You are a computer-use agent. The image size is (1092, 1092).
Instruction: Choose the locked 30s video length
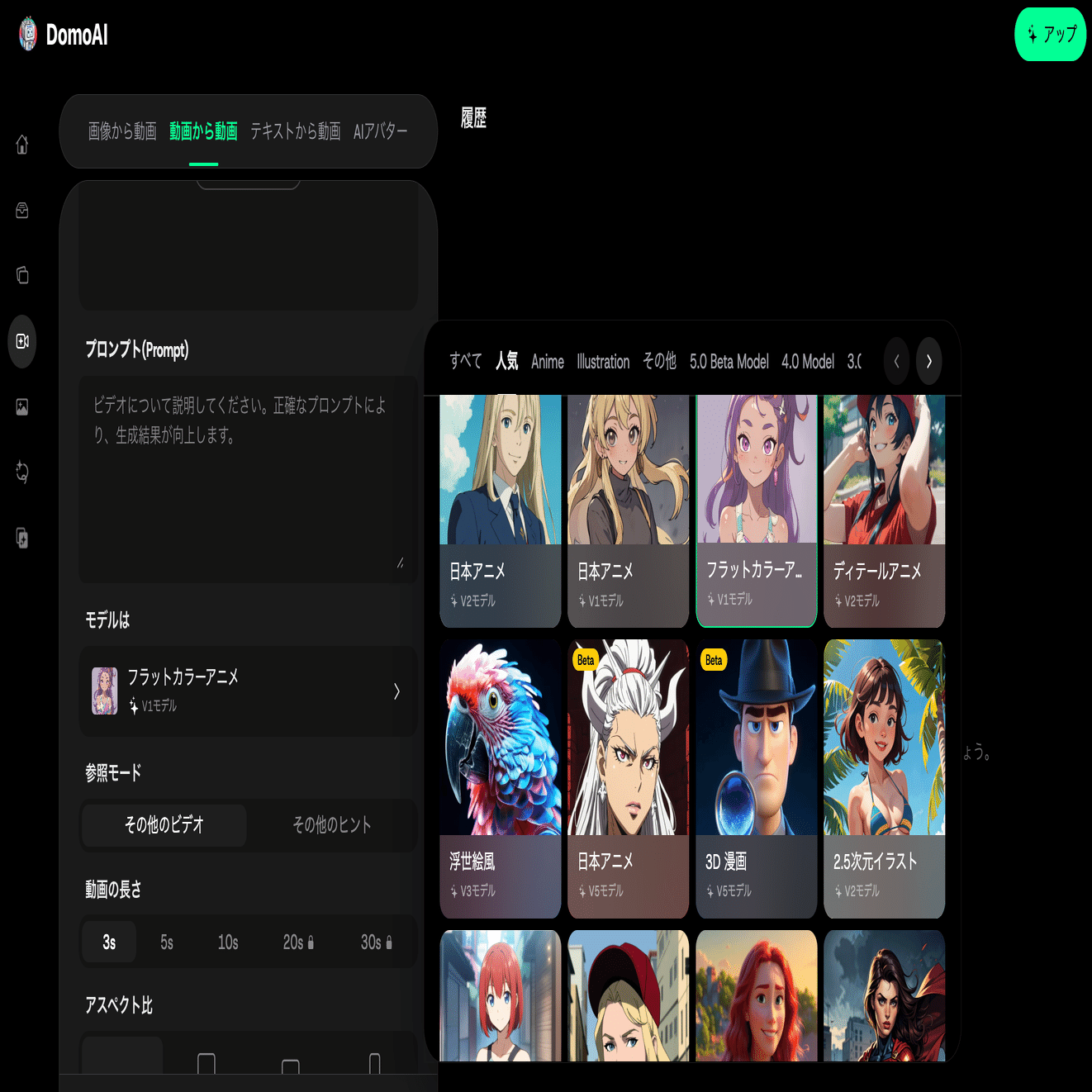click(377, 942)
